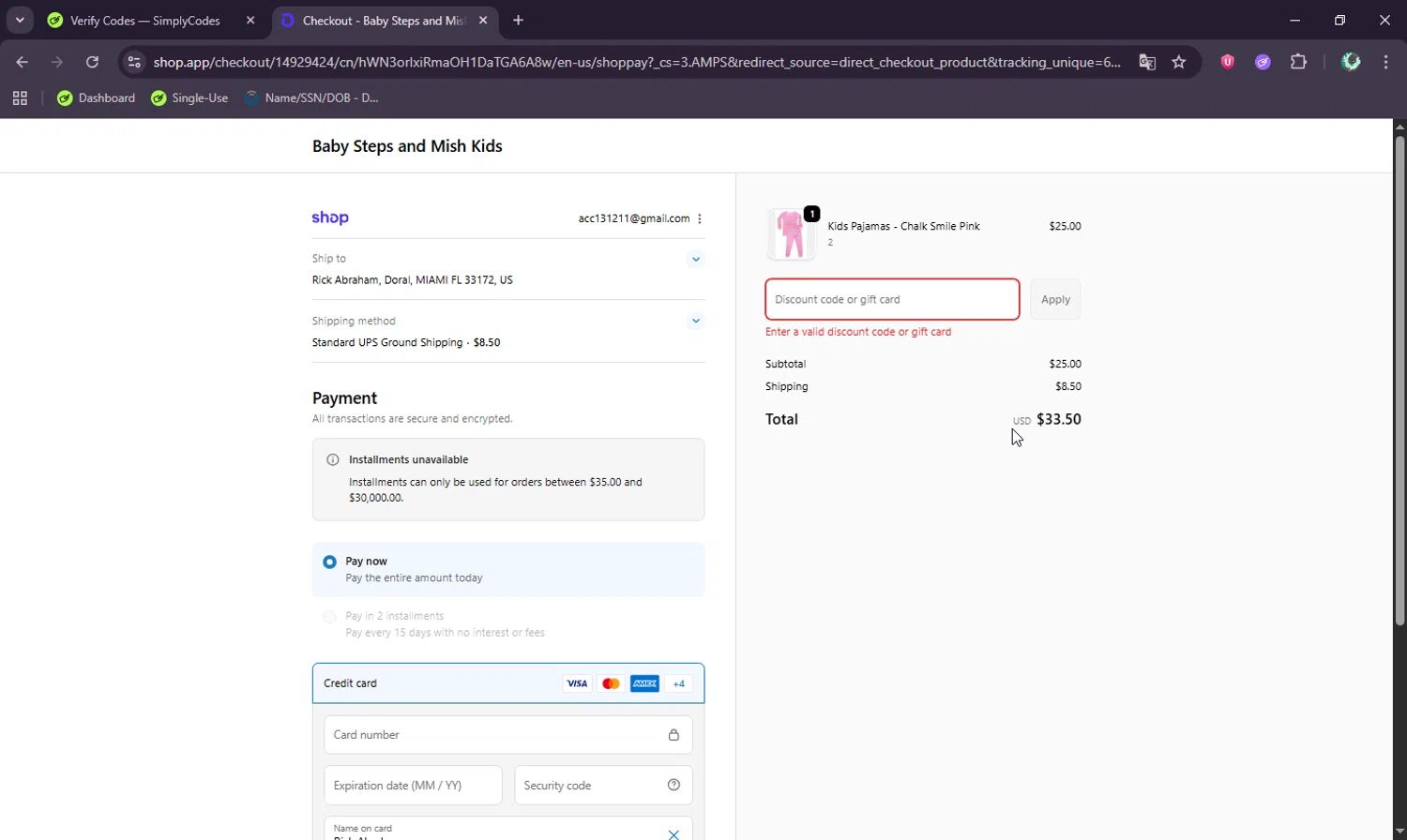Viewport: 1407px width, 840px height.
Task: Close the Checkout tab
Action: pos(483,21)
